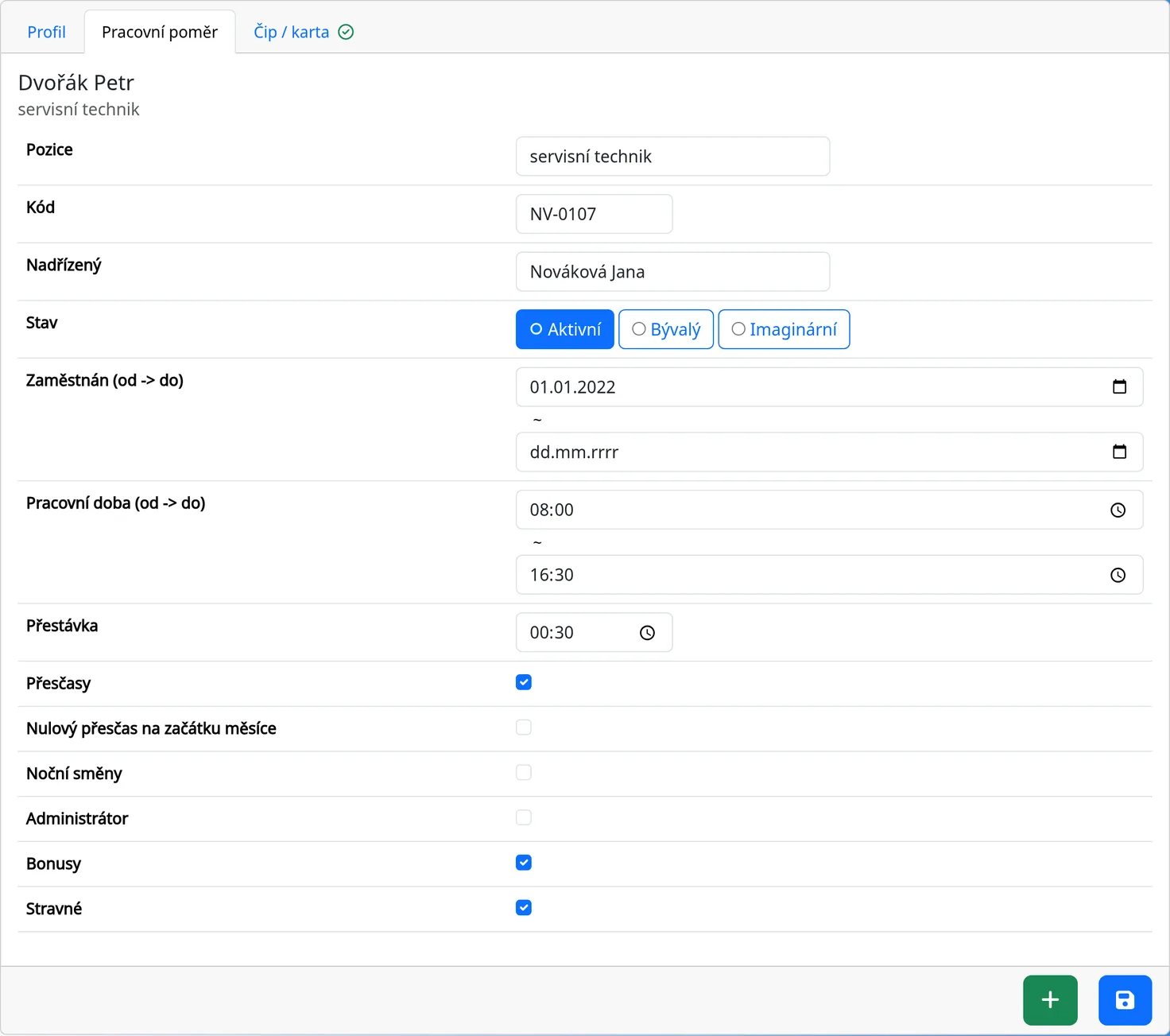The height and width of the screenshot is (1036, 1170).
Task: Click the Kód input field NV-0107
Action: [594, 214]
